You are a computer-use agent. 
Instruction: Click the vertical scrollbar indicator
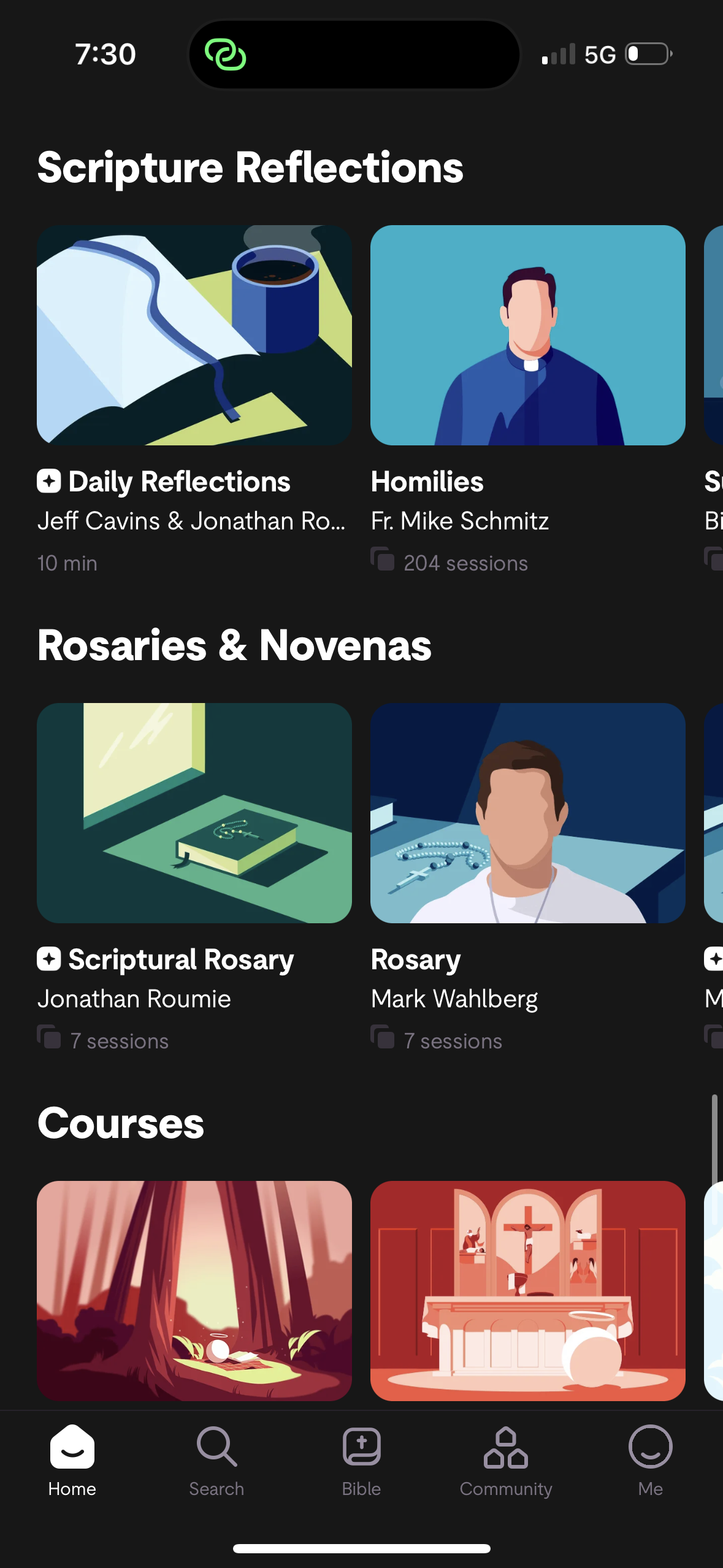tap(714, 1140)
